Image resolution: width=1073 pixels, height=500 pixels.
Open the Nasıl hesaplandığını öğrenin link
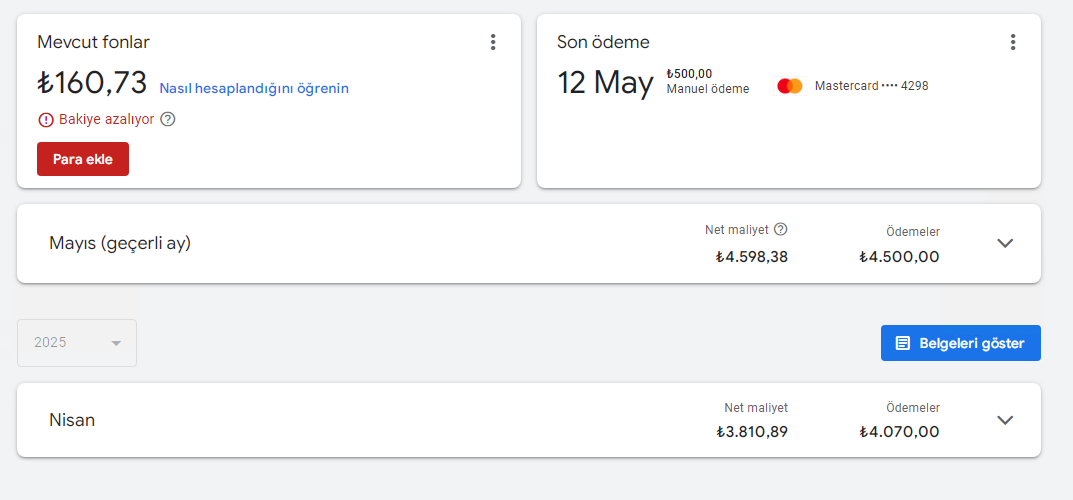(254, 88)
